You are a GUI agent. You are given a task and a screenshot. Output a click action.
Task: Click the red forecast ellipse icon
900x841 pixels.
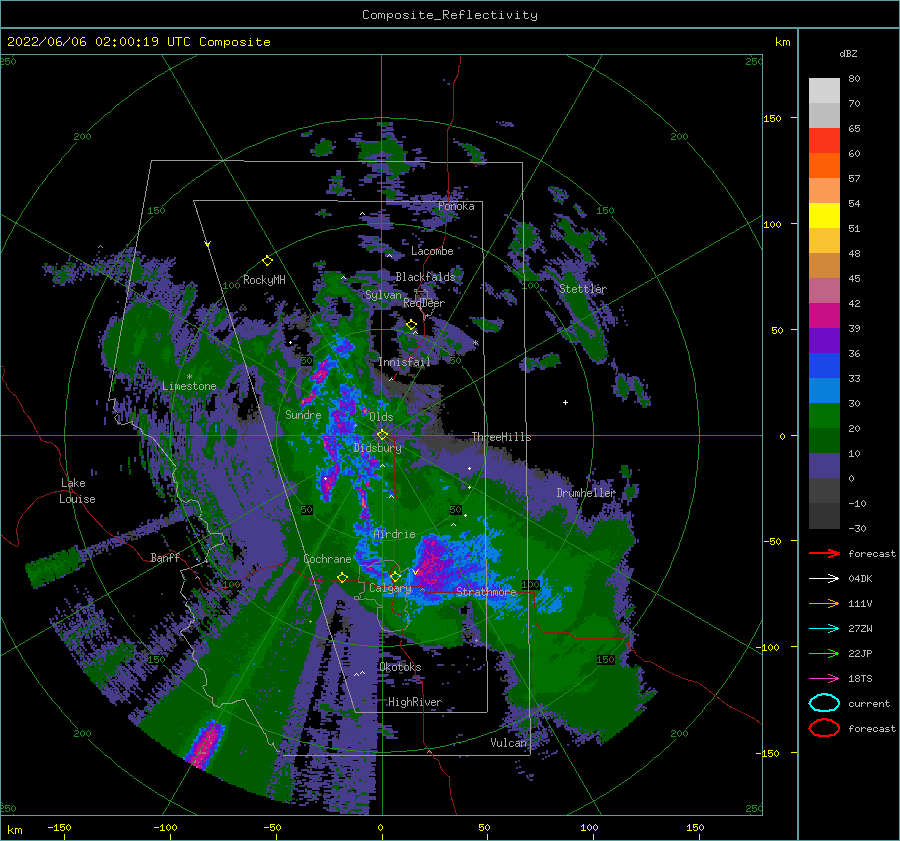tap(824, 728)
